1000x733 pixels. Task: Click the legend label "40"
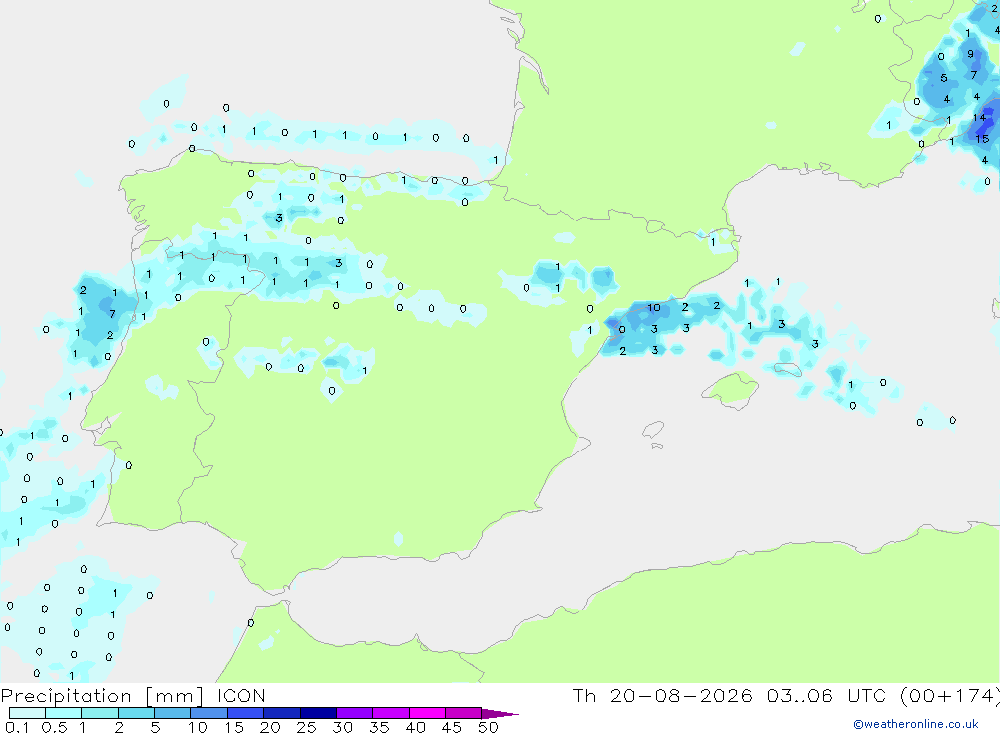point(415,727)
